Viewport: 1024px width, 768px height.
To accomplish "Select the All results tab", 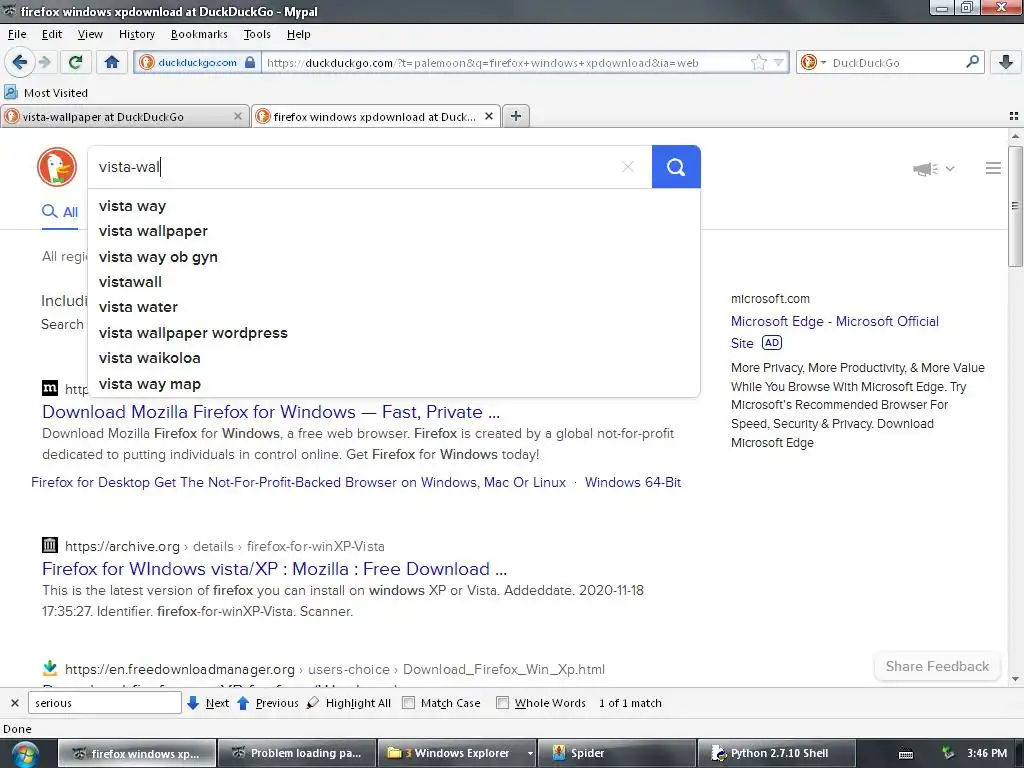I will tap(60, 212).
